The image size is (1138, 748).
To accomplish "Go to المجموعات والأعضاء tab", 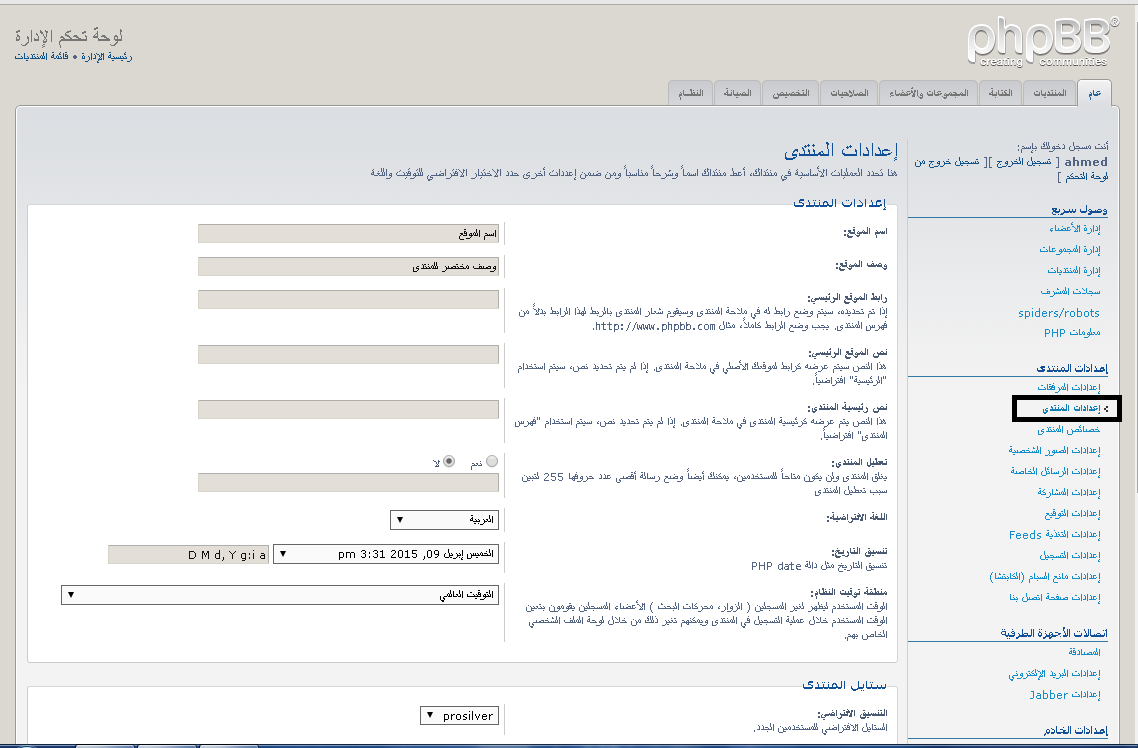I will (x=928, y=93).
